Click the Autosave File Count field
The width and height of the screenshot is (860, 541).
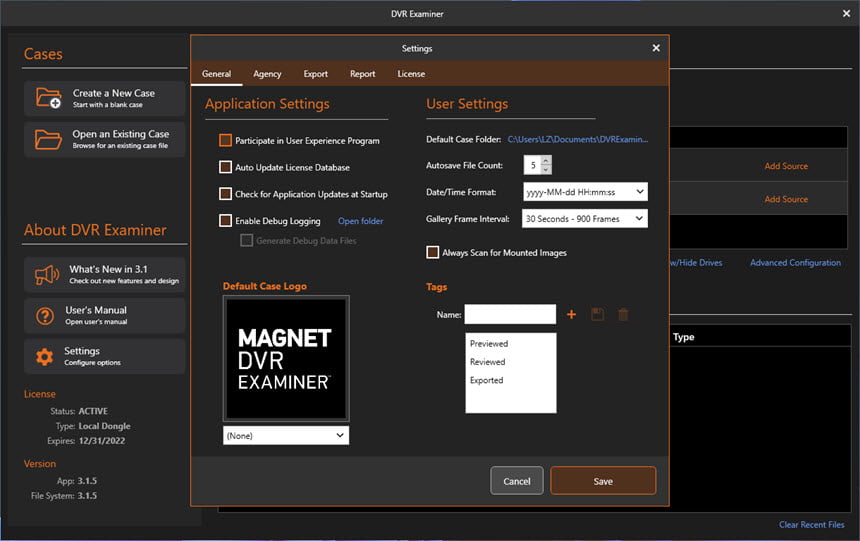tap(533, 165)
